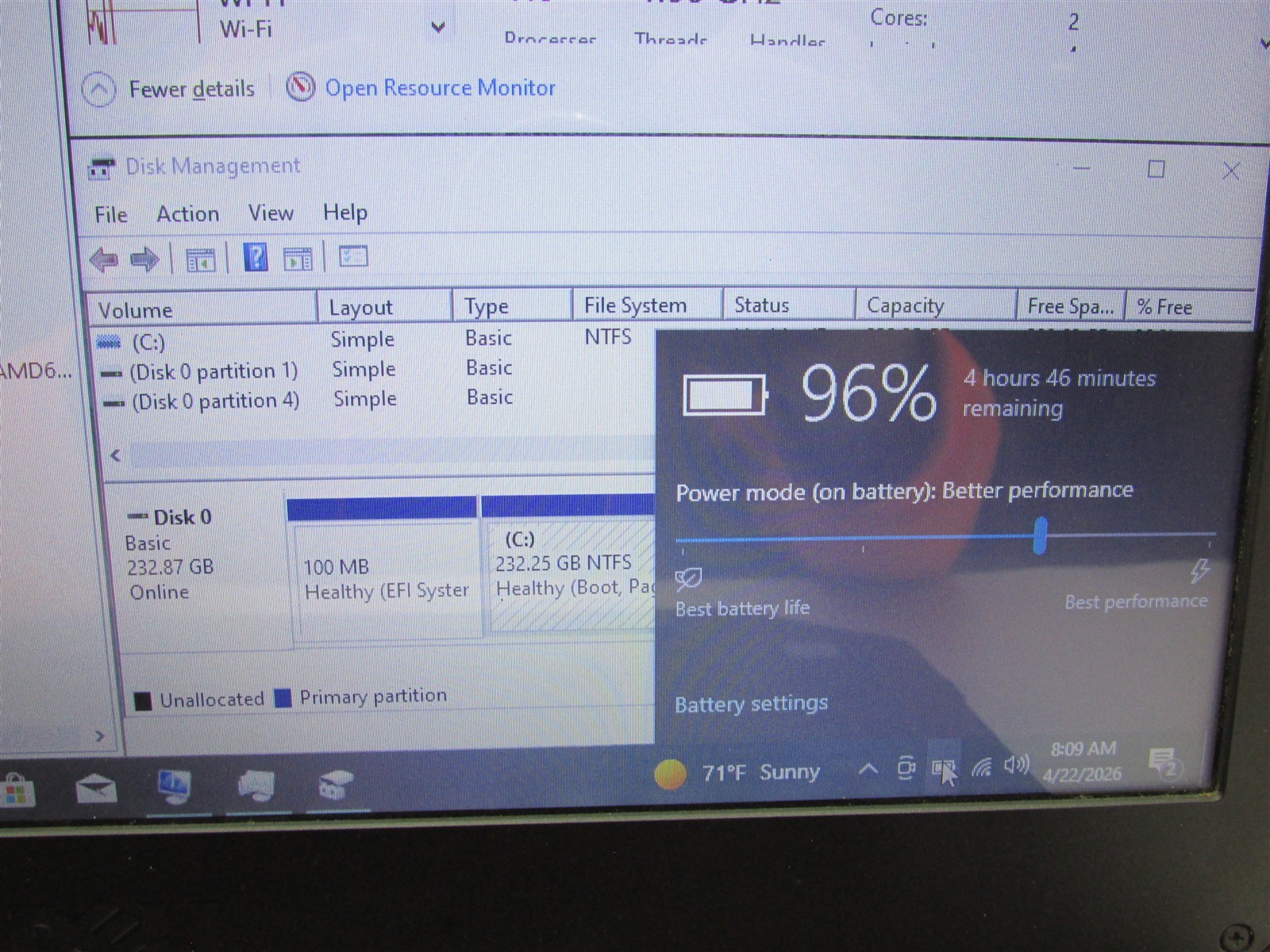Select the (C:) 232.25 GB NTFS partition block
Image resolution: width=1270 pixels, height=952 pixels.
tap(570, 564)
